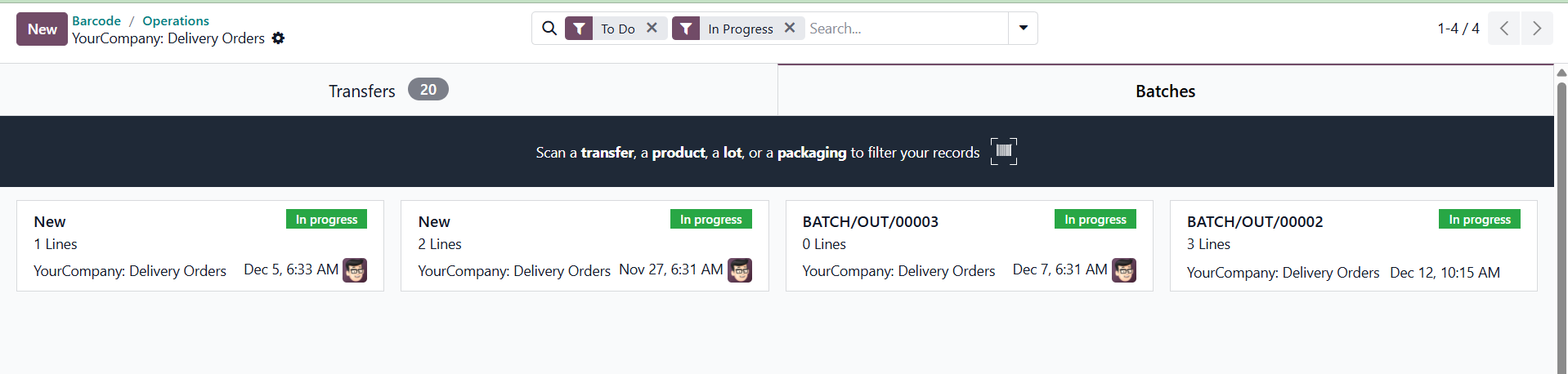Select the Batches tab
This screenshot has height=374, width=1568.
point(1165,91)
